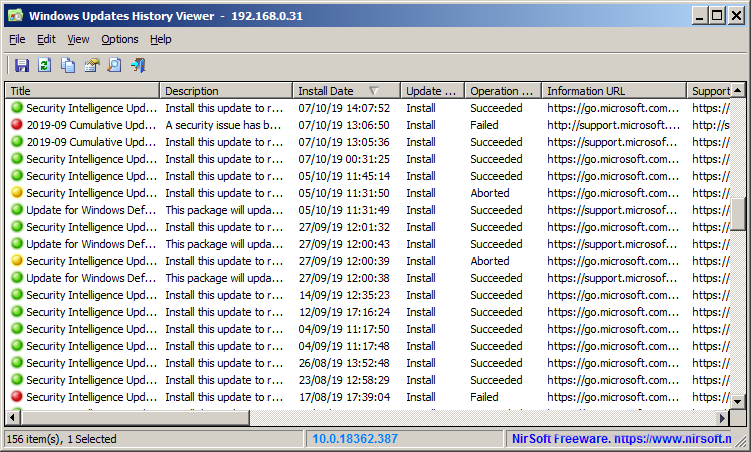This screenshot has height=452, width=751.
Task: Click the Exit door icon in toolbar
Action: (x=138, y=66)
